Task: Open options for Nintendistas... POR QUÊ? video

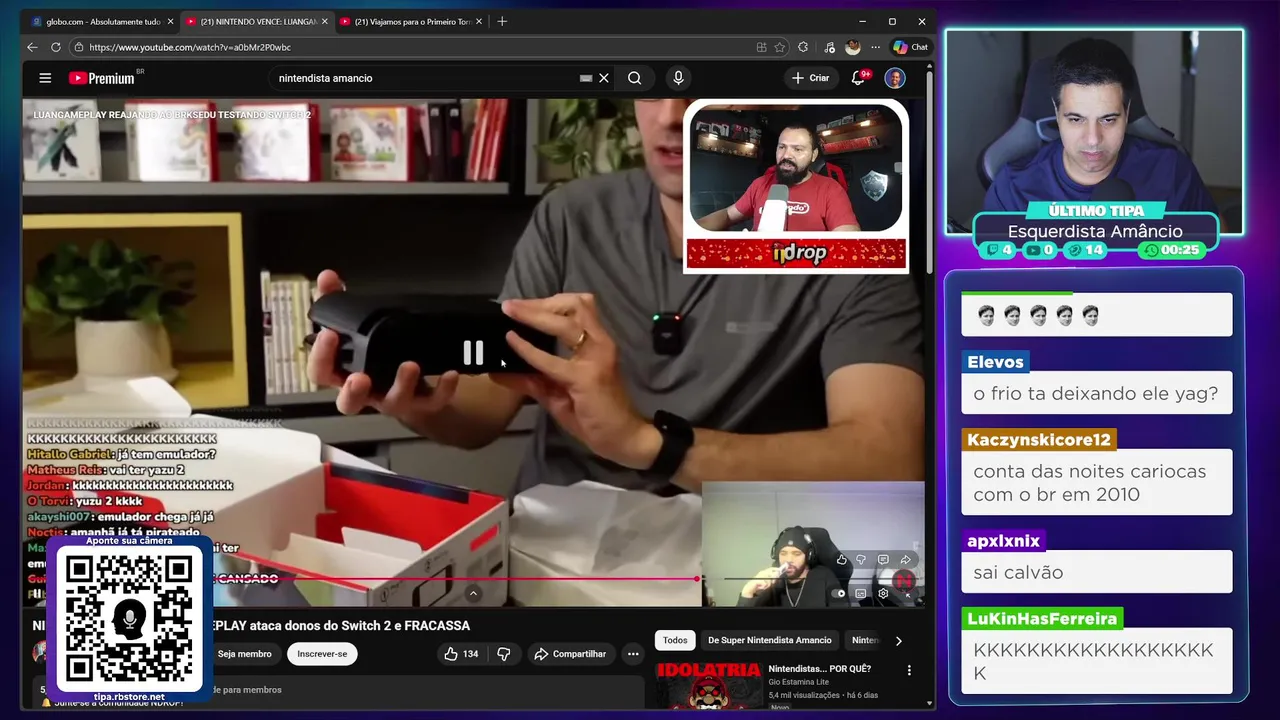Action: [x=909, y=670]
